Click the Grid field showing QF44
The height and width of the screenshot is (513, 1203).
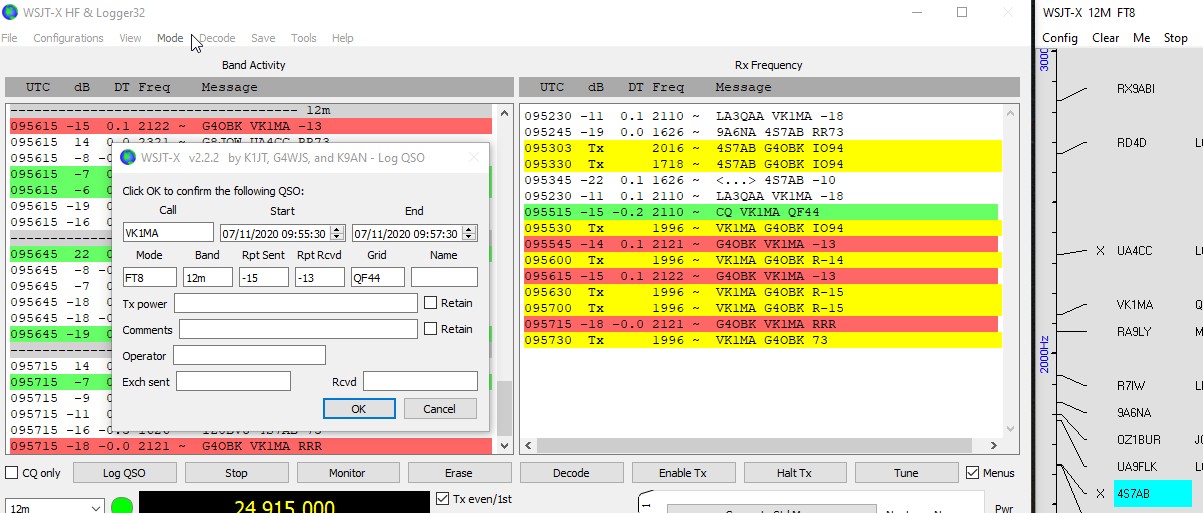(377, 277)
